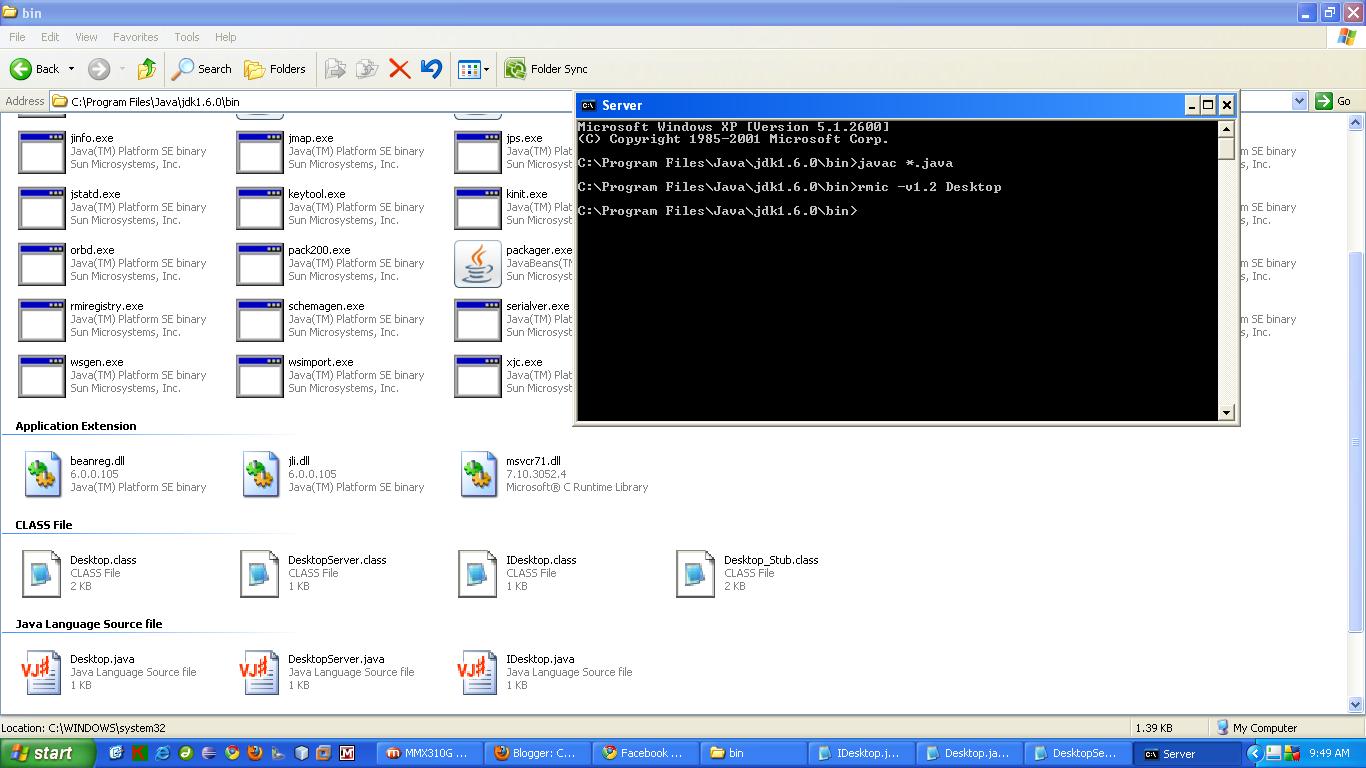Open the Favorites menu

pyautogui.click(x=134, y=37)
